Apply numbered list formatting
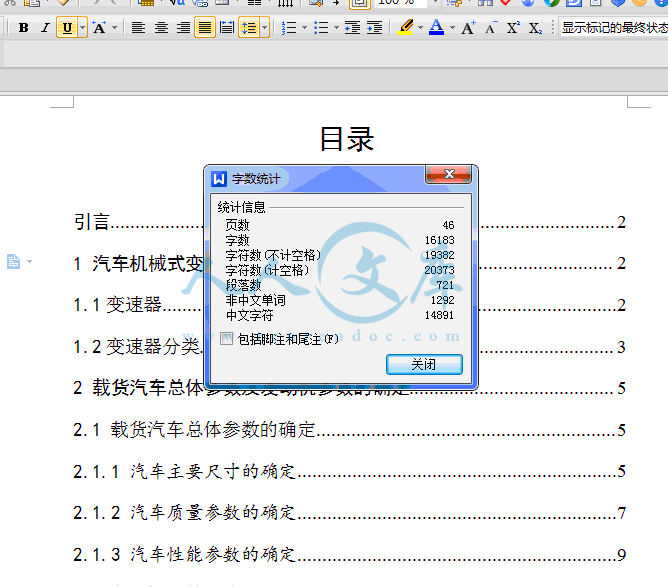This screenshot has height=587, width=668. pos(289,28)
